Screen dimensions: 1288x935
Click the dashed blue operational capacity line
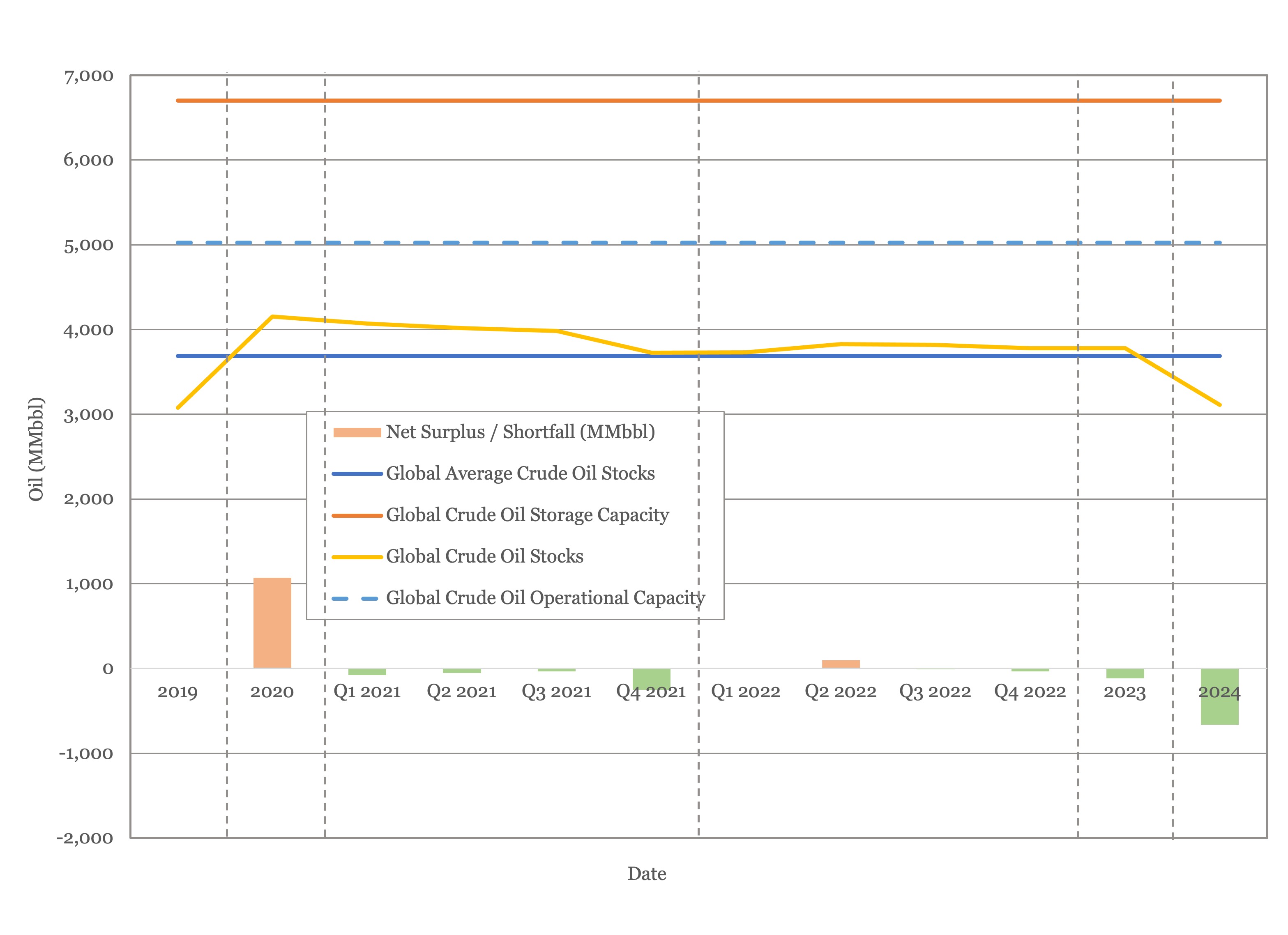tap(698, 243)
